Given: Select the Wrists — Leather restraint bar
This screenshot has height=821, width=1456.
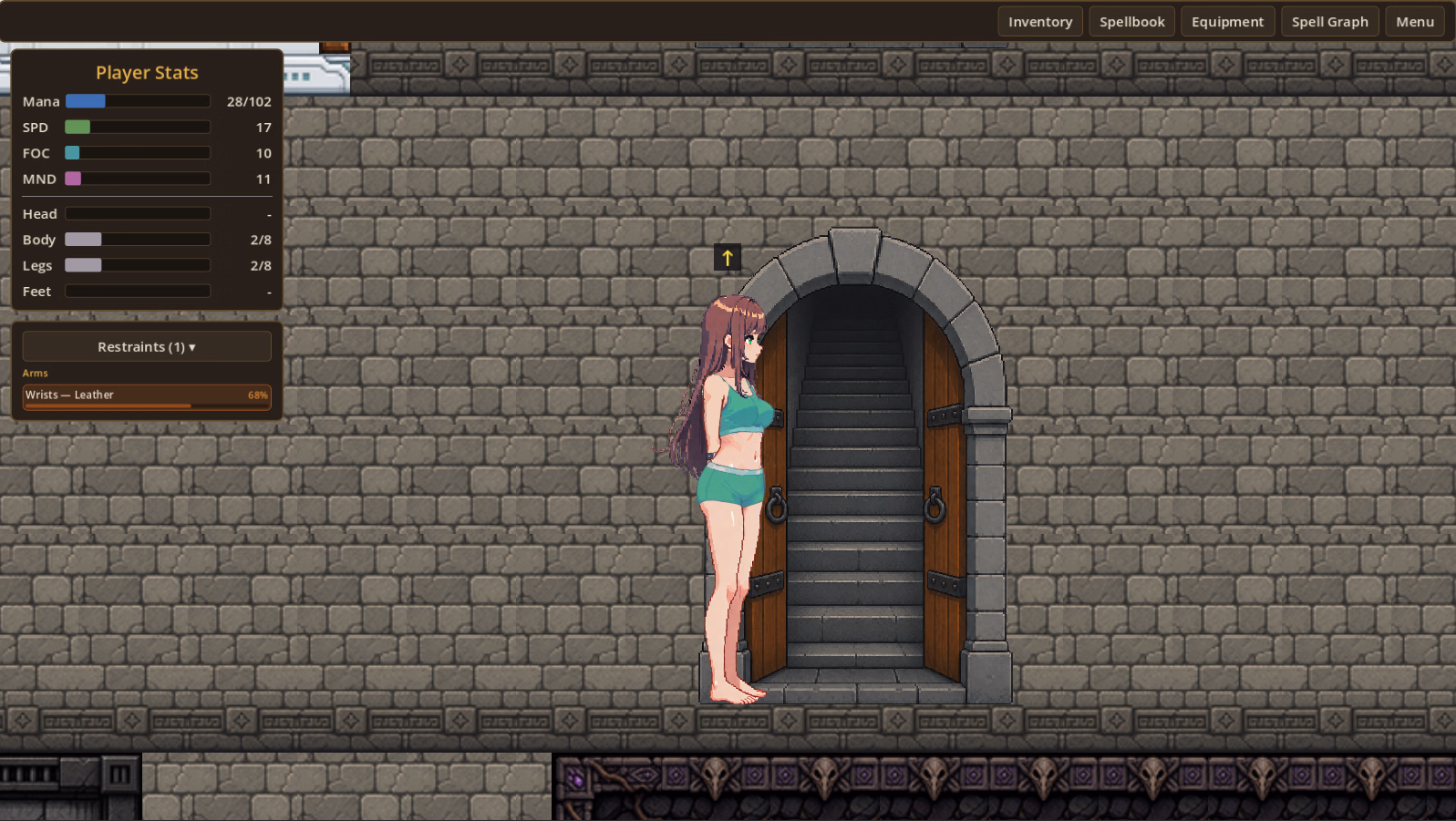Looking at the screenshot, I should pos(147,397).
